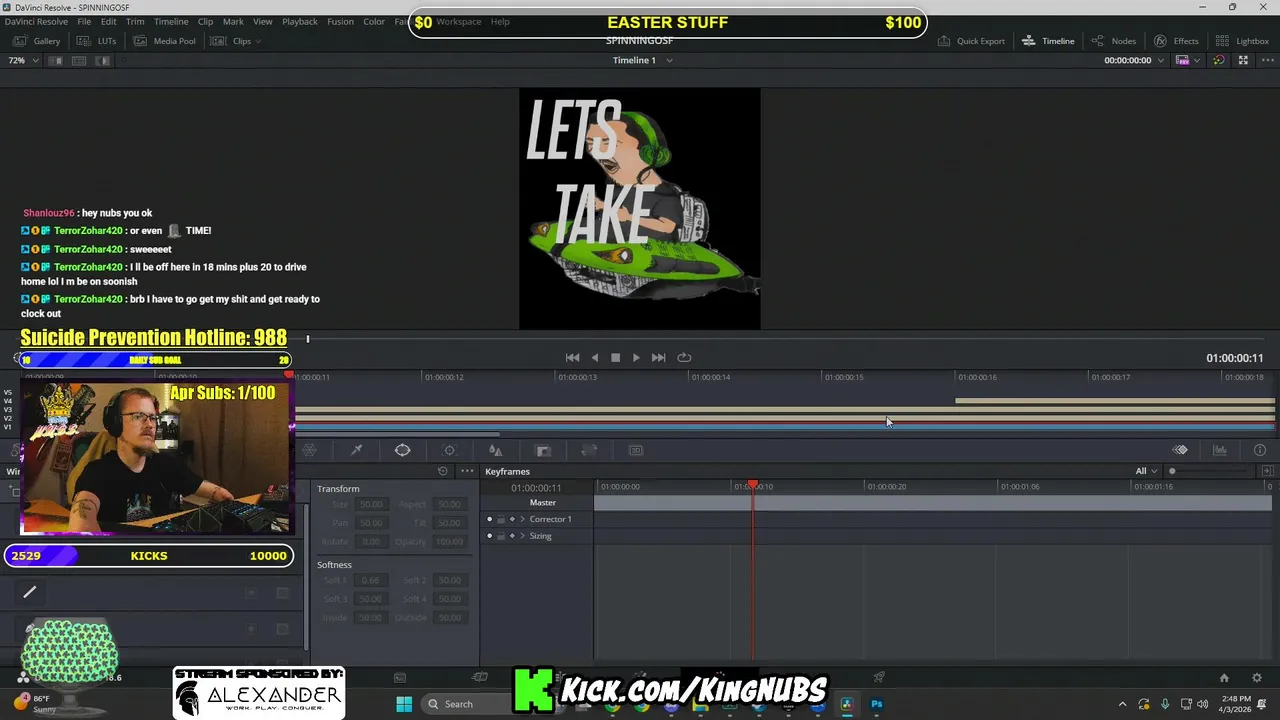Open the Trim menu
This screenshot has width=1280, height=720.
135,21
